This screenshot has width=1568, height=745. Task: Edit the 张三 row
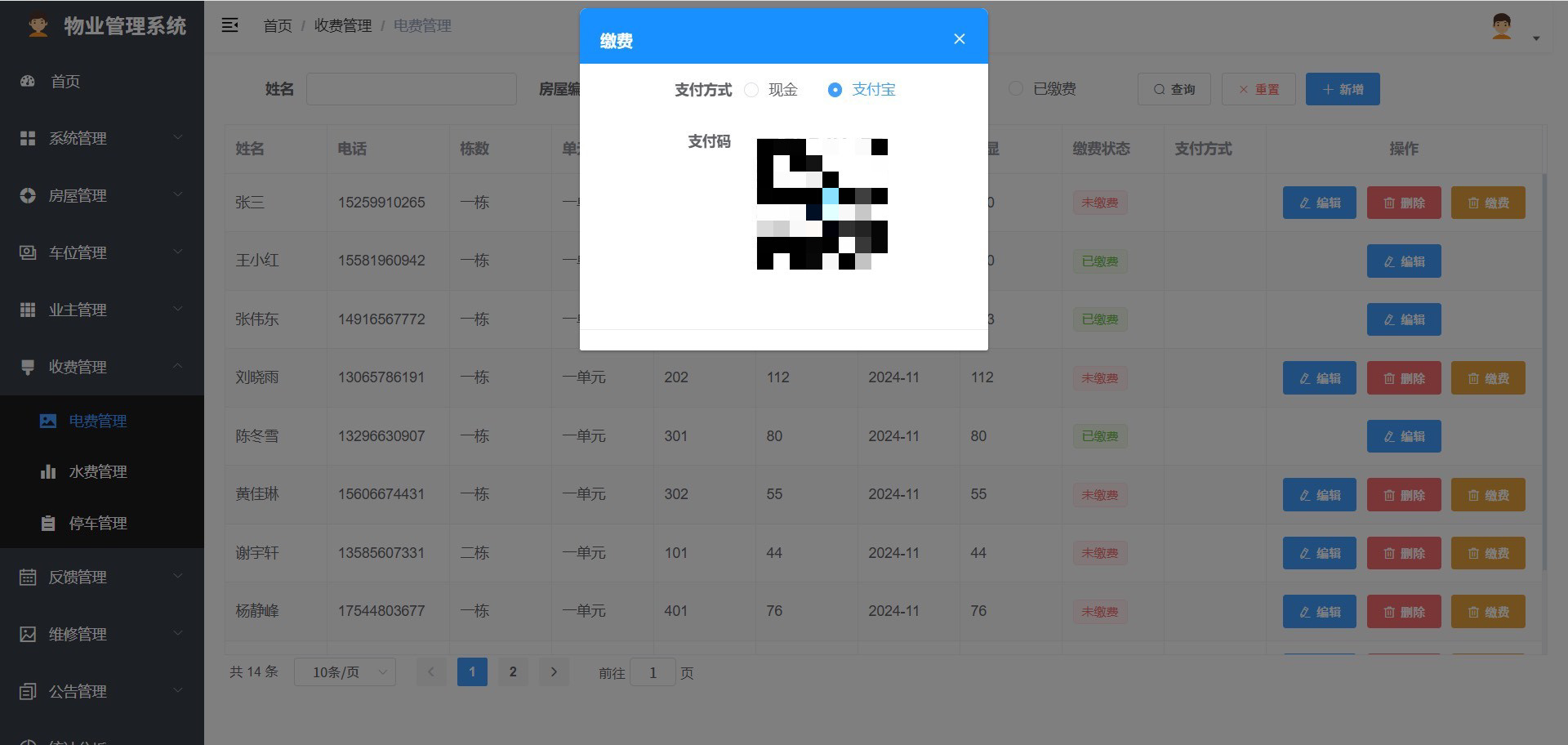point(1320,203)
